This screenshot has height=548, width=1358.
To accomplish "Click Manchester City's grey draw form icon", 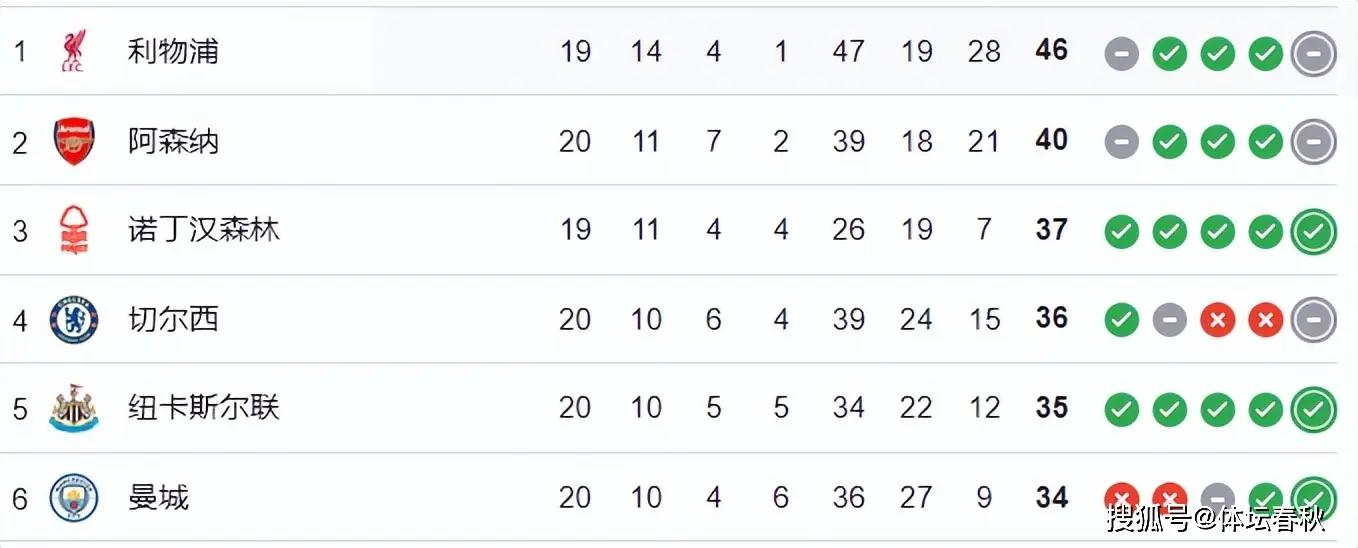I will 1217,498.
